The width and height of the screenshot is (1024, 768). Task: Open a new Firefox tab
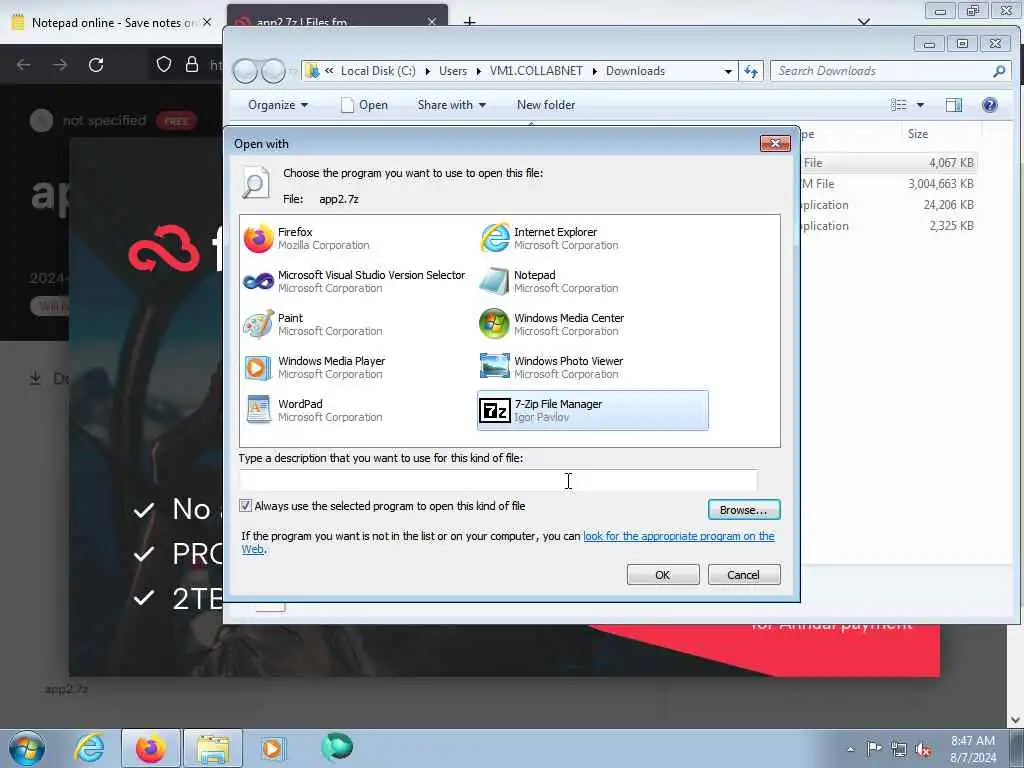pyautogui.click(x=469, y=22)
